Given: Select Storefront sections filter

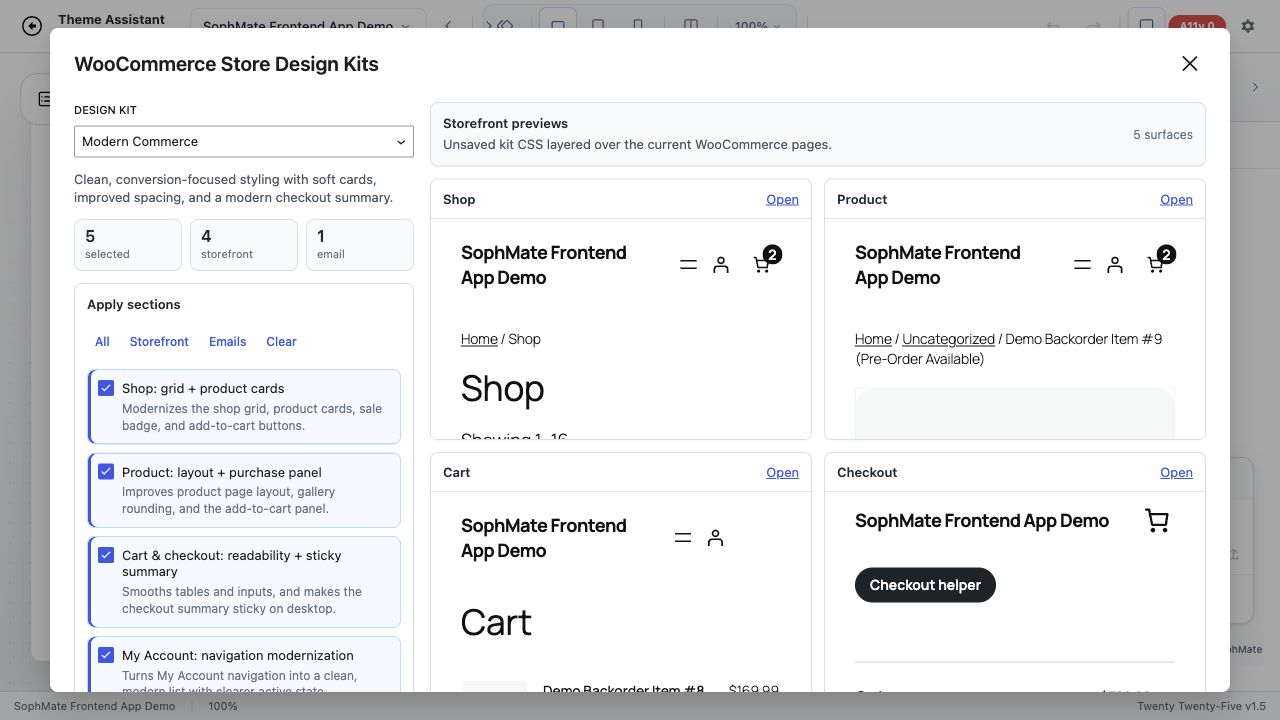Looking at the screenshot, I should pyautogui.click(x=159, y=342).
